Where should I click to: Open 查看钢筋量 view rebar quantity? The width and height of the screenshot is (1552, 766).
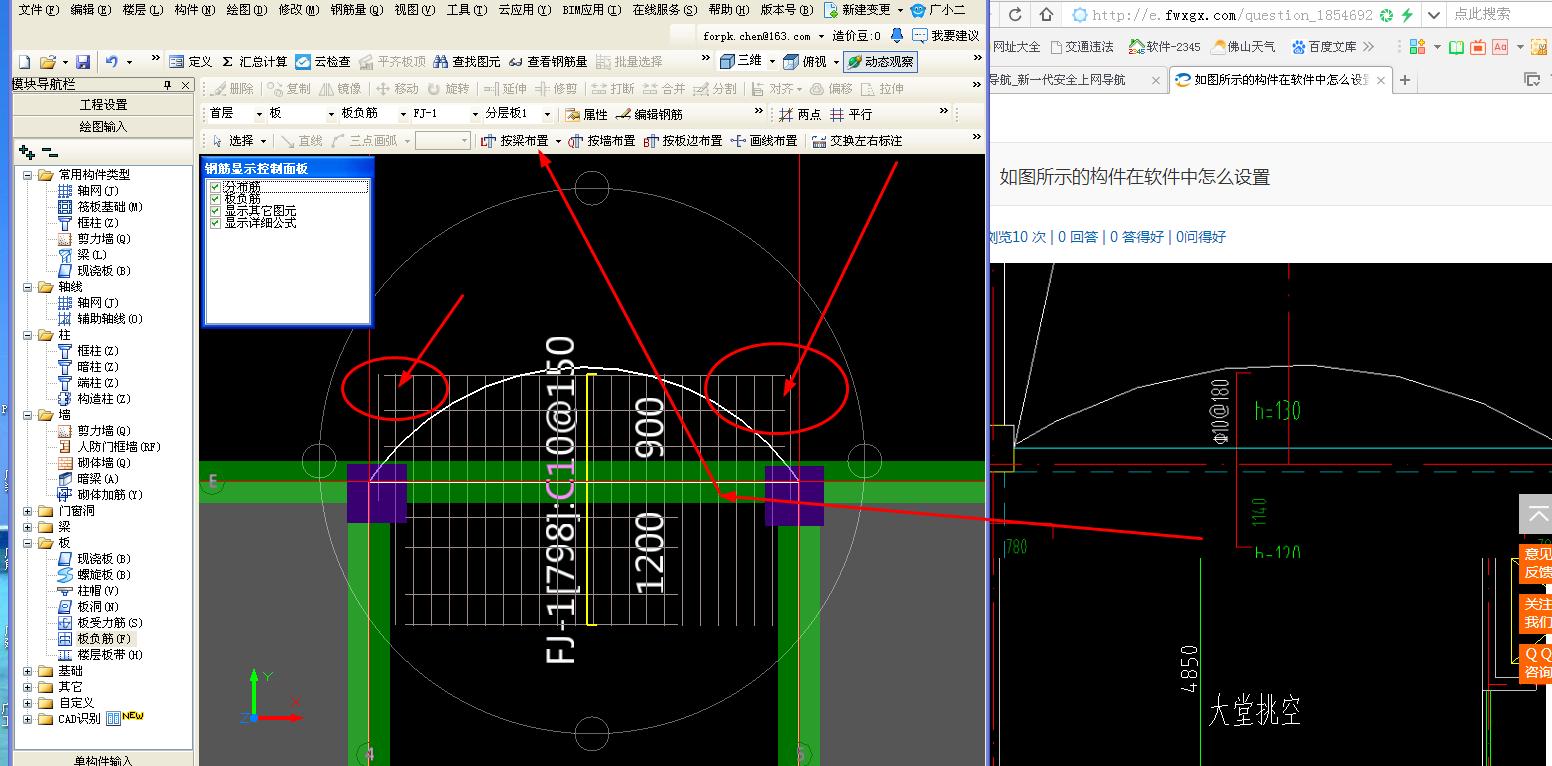[x=548, y=62]
